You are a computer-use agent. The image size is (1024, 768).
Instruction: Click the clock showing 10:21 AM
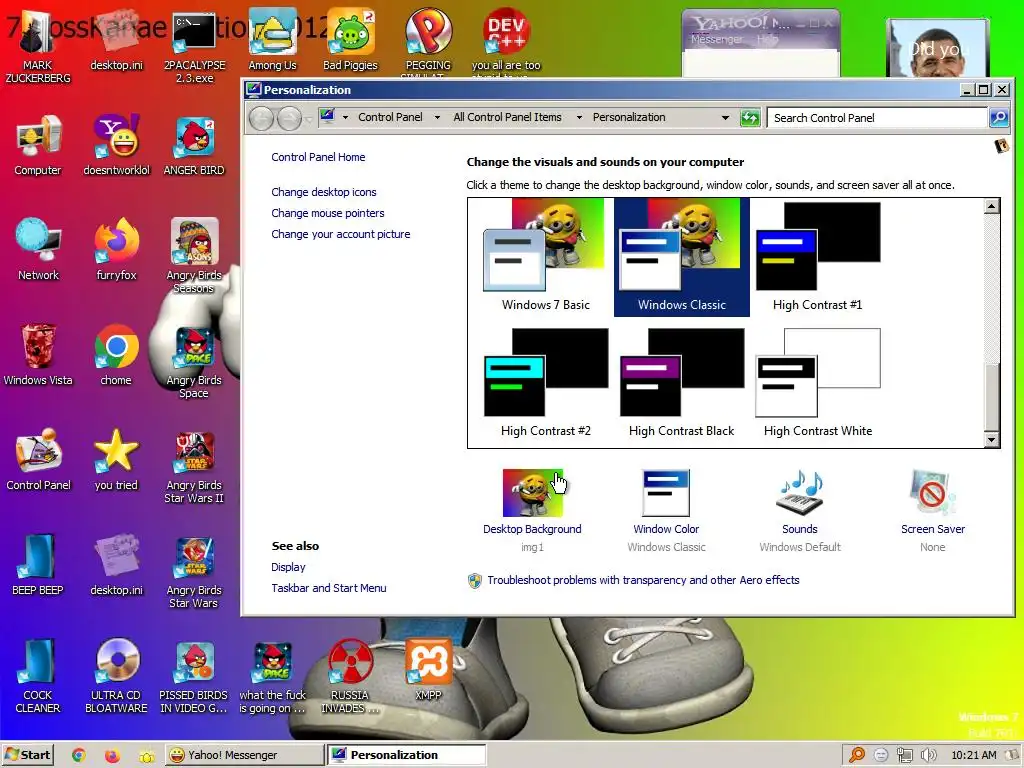974,755
